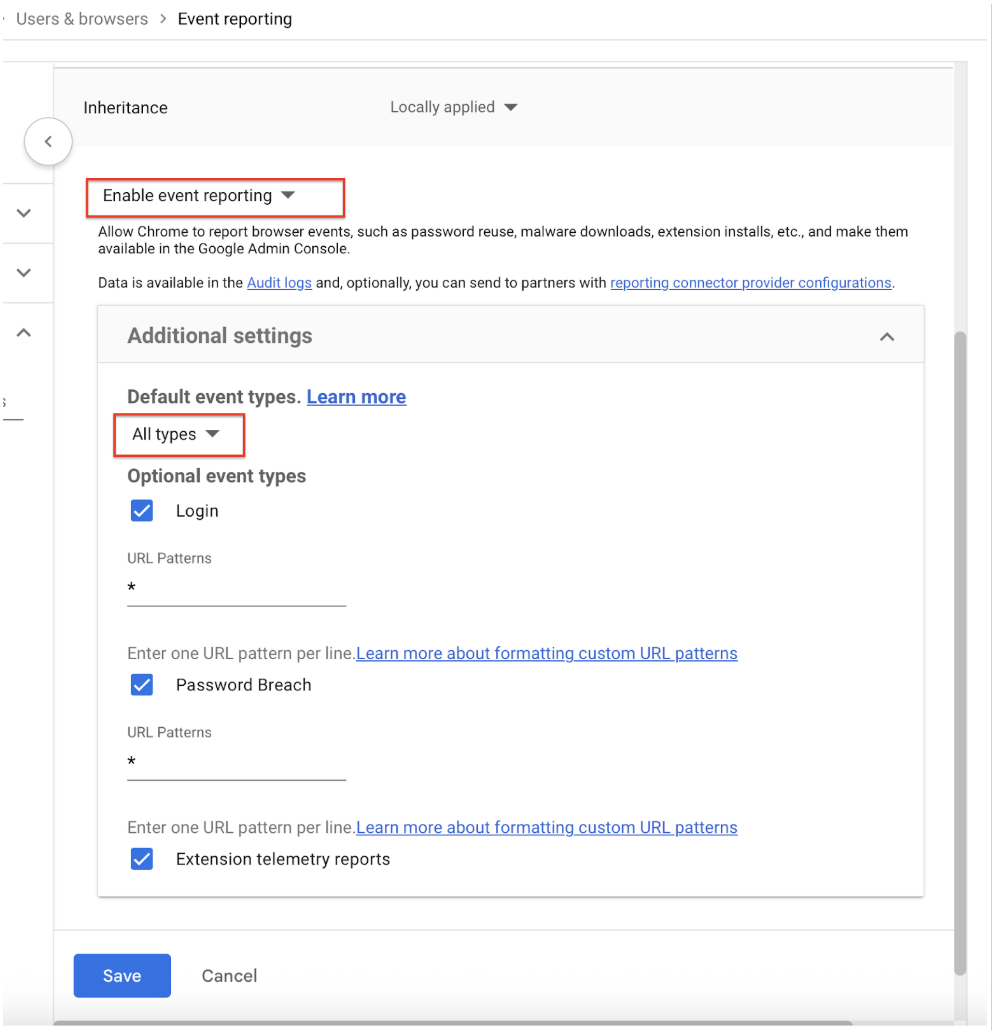Click Login URL Patterns input field
This screenshot has width=992, height=1030.
tap(236, 590)
